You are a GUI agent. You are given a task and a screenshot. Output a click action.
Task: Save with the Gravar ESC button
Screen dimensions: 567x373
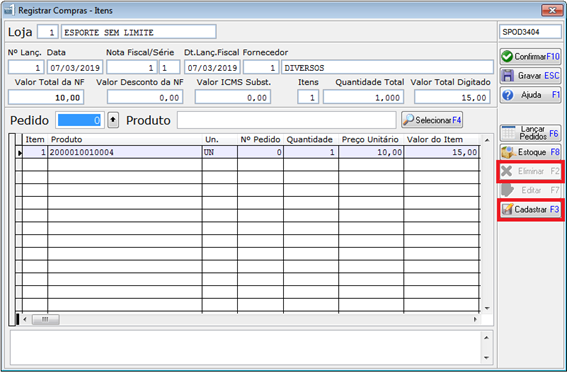(x=530, y=76)
